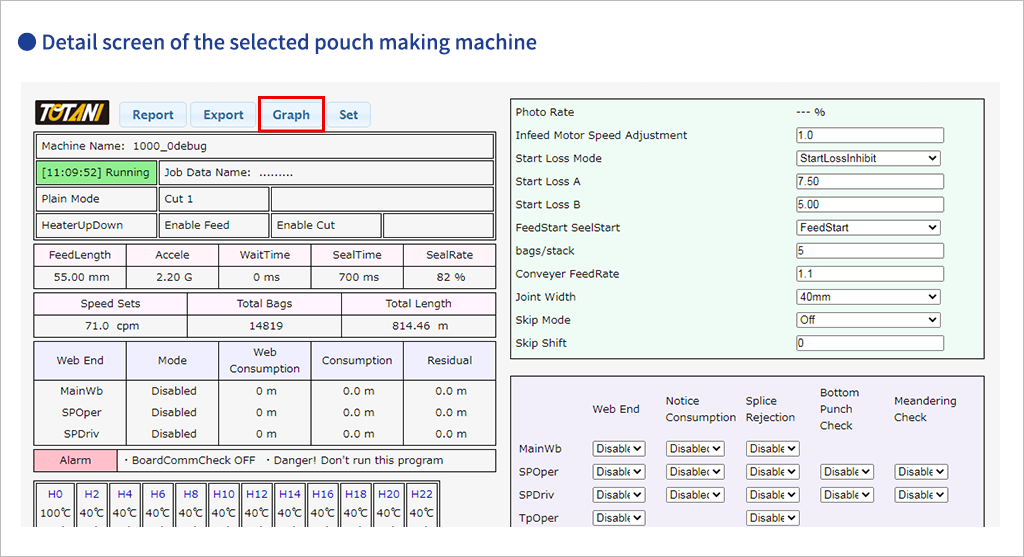1024x557 pixels.
Task: Click the Infeed Motor Speed Adjustment field
Action: pyautogui.click(x=869, y=135)
